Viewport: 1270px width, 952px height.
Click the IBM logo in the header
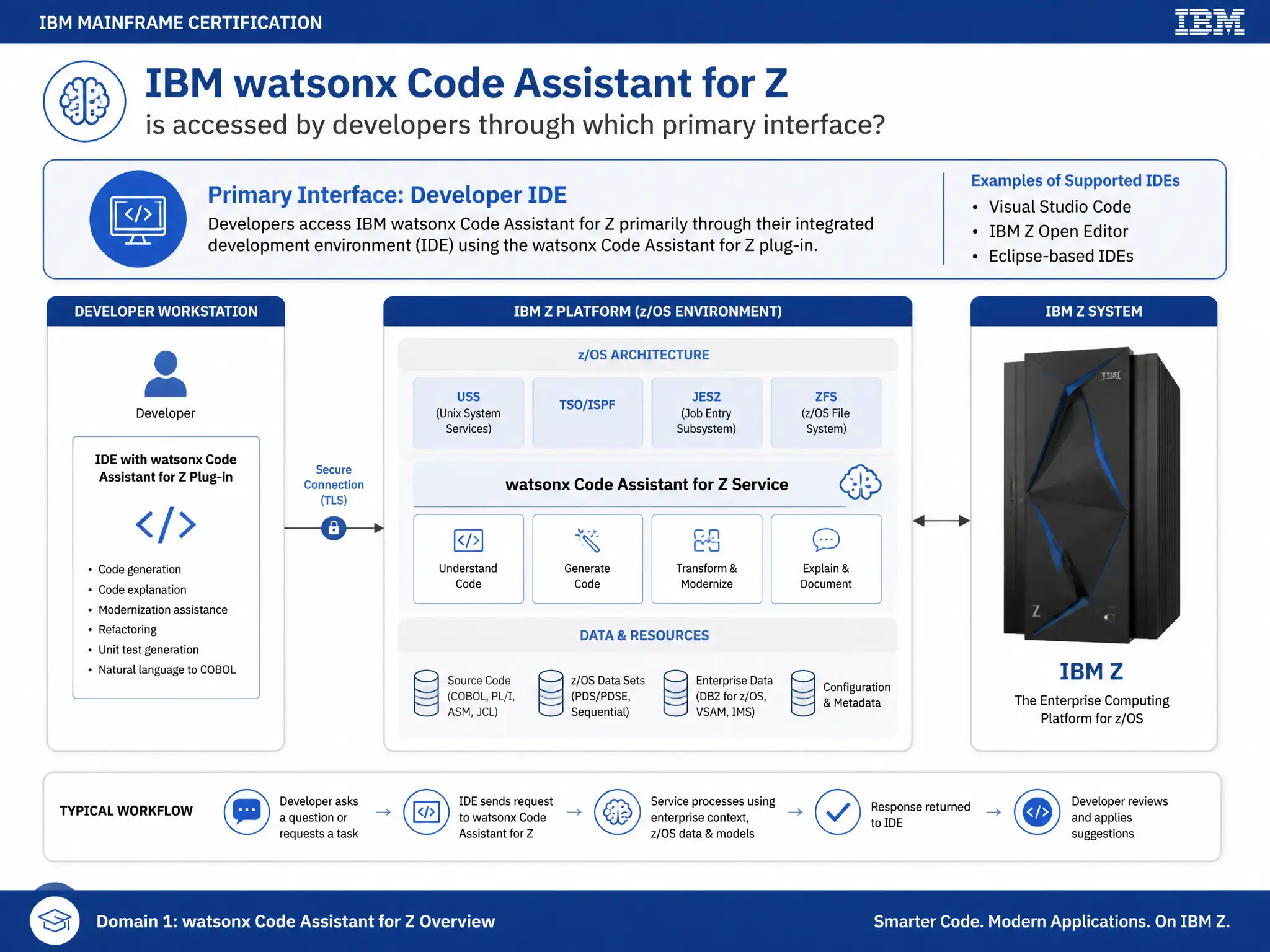coord(1209,22)
